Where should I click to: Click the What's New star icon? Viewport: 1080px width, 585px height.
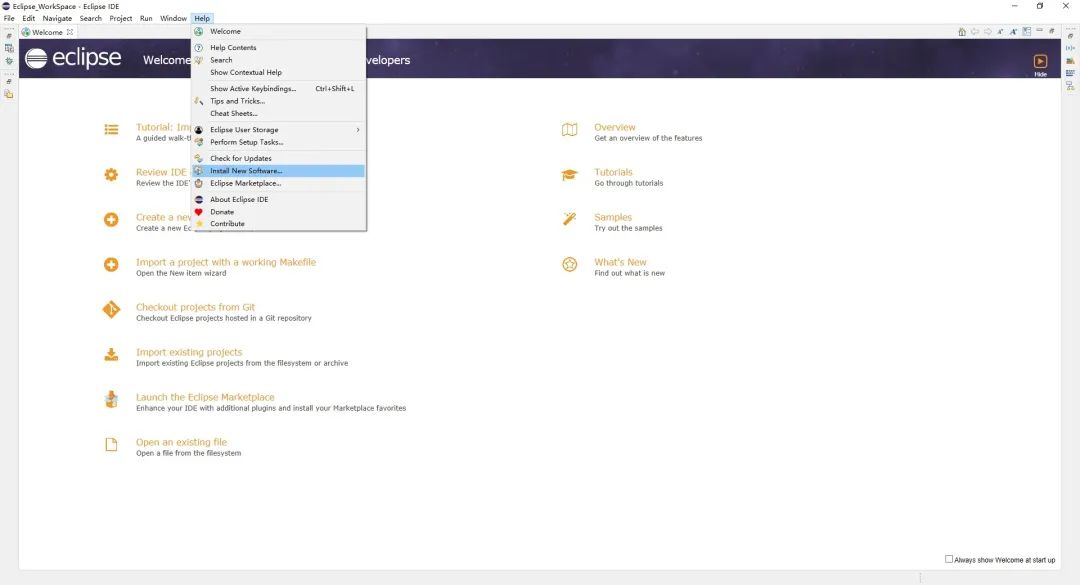(570, 265)
